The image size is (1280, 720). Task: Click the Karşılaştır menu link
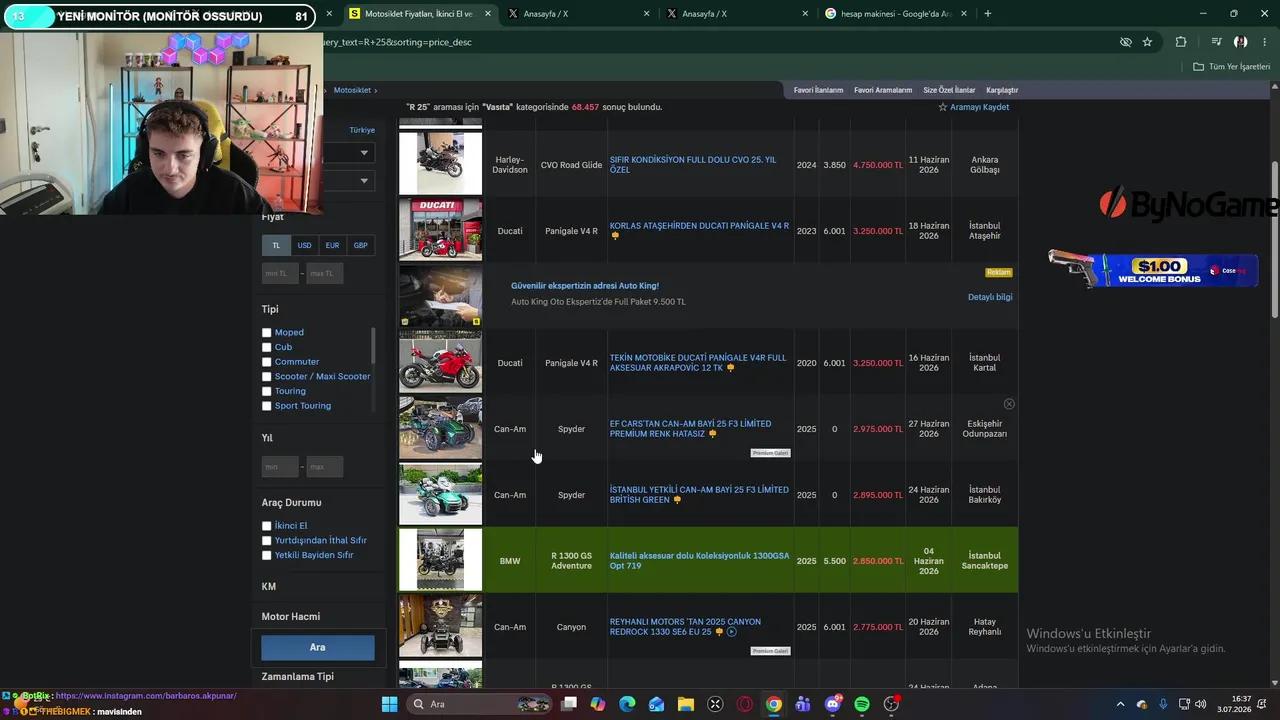[1002, 90]
